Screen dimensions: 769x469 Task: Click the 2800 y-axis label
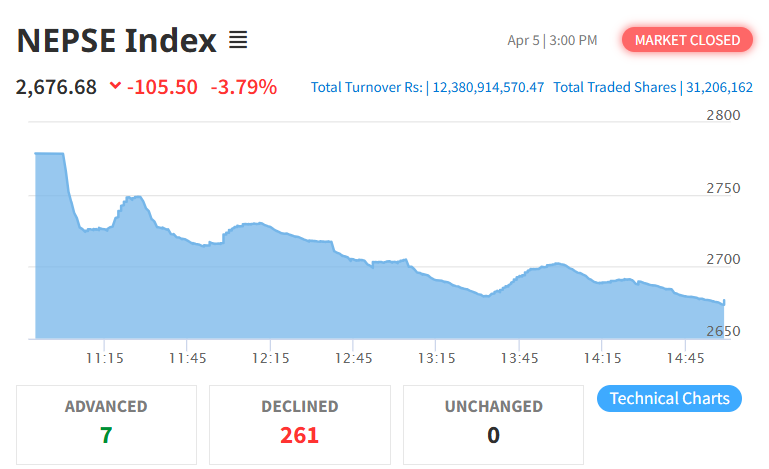[722, 116]
